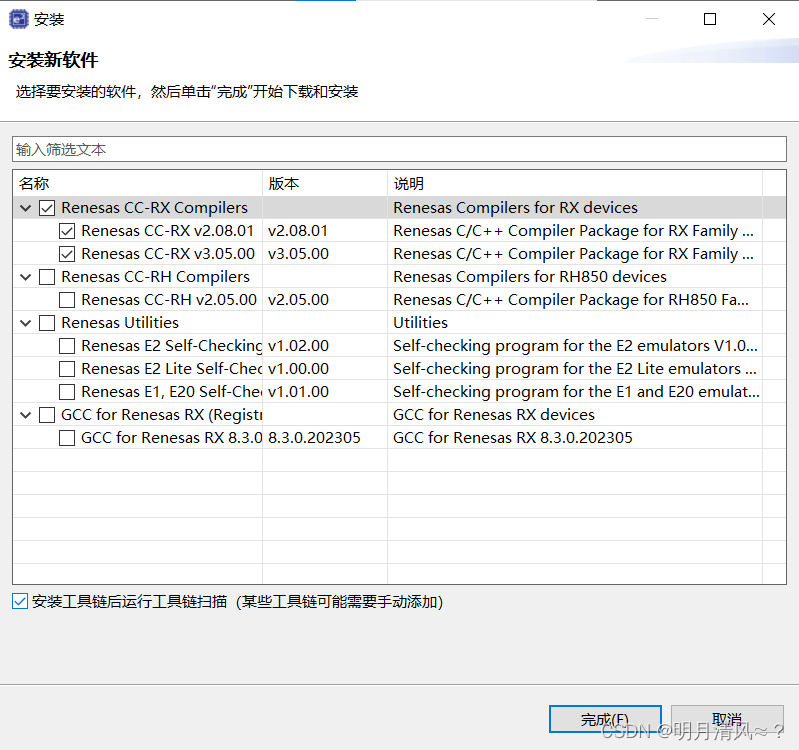Screen dimensions: 799x750
Task: Click description 'Self-checking program for the E1 and E20 emulat...'
Action: click(x=576, y=391)
